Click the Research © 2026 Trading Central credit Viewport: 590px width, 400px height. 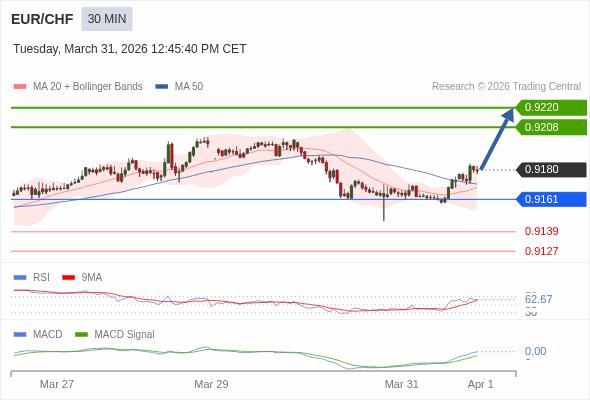[506, 87]
